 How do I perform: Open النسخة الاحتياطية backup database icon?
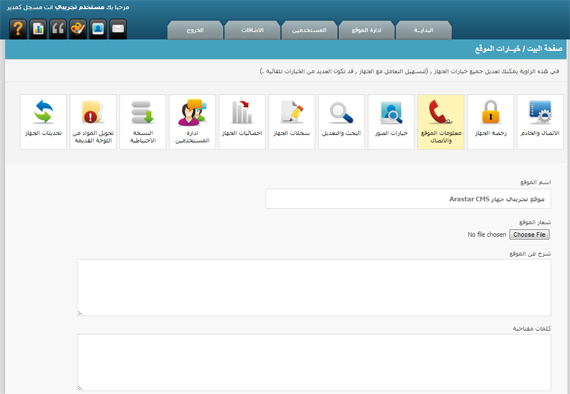(142, 122)
